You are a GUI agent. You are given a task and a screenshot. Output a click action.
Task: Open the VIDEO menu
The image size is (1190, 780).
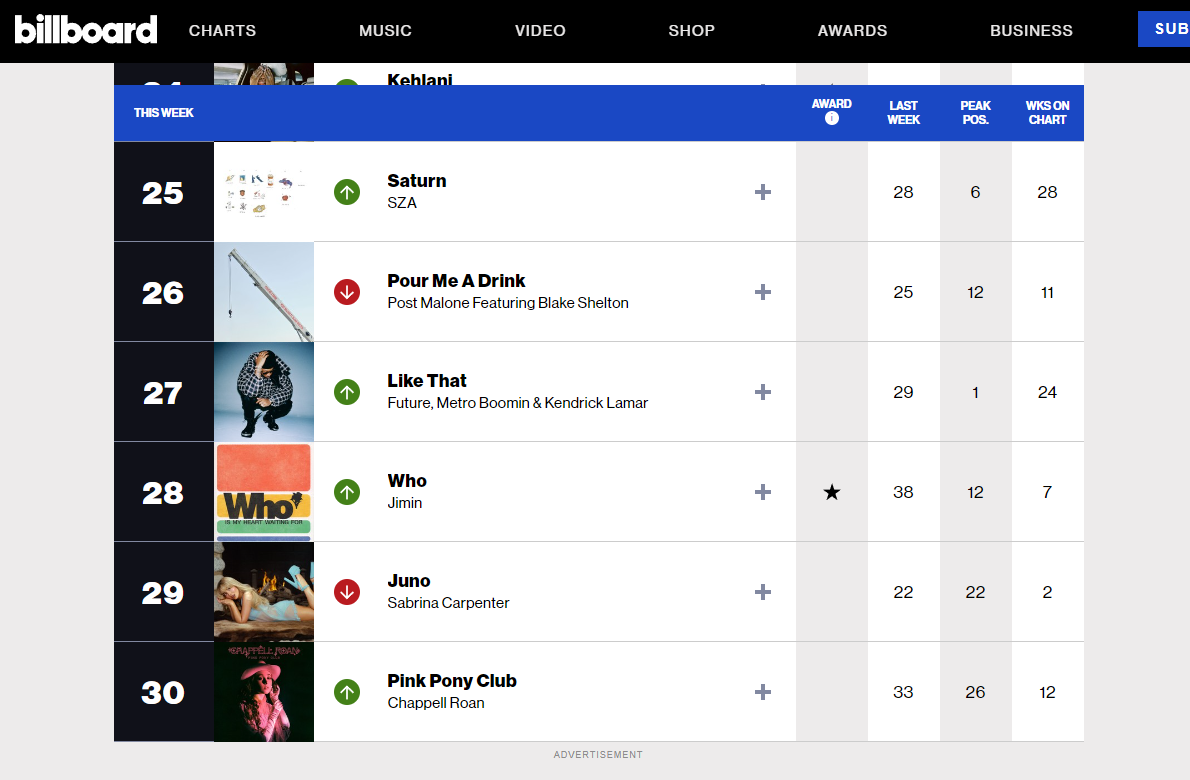540,30
